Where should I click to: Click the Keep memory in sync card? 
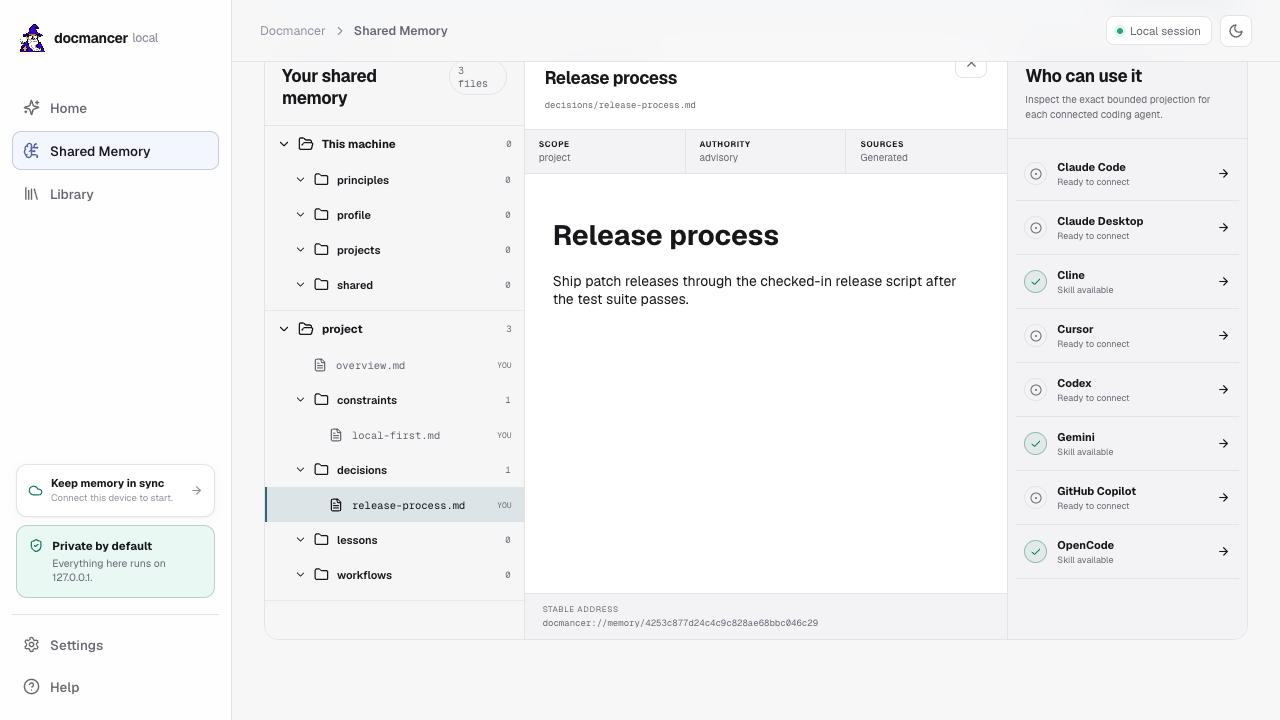pos(115,490)
